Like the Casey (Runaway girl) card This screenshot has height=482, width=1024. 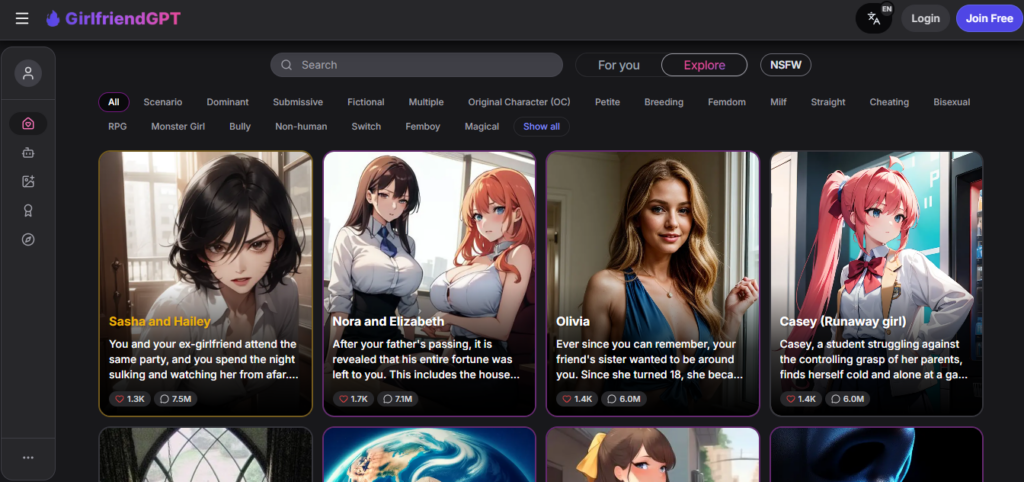(801, 398)
